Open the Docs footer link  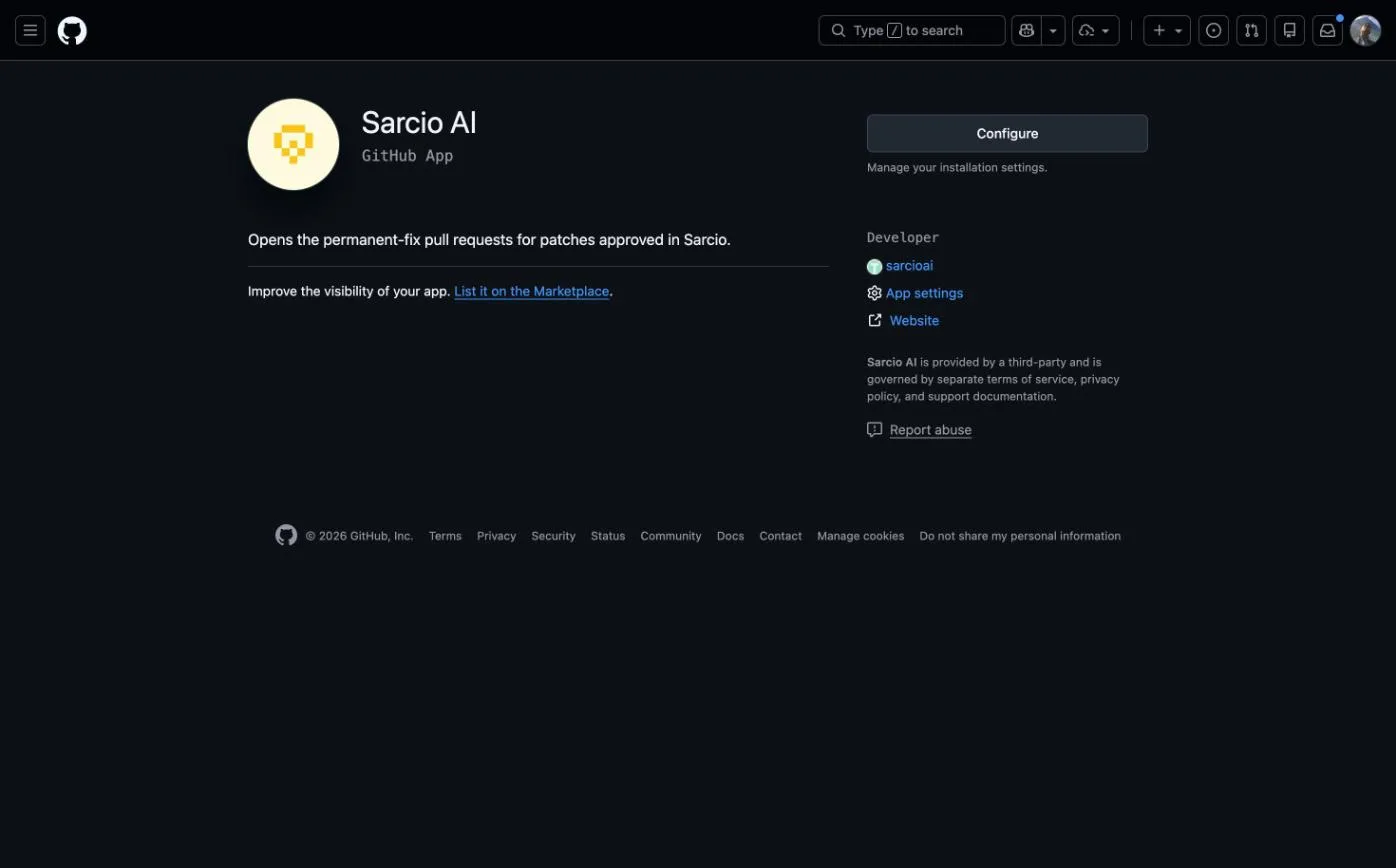(x=730, y=536)
